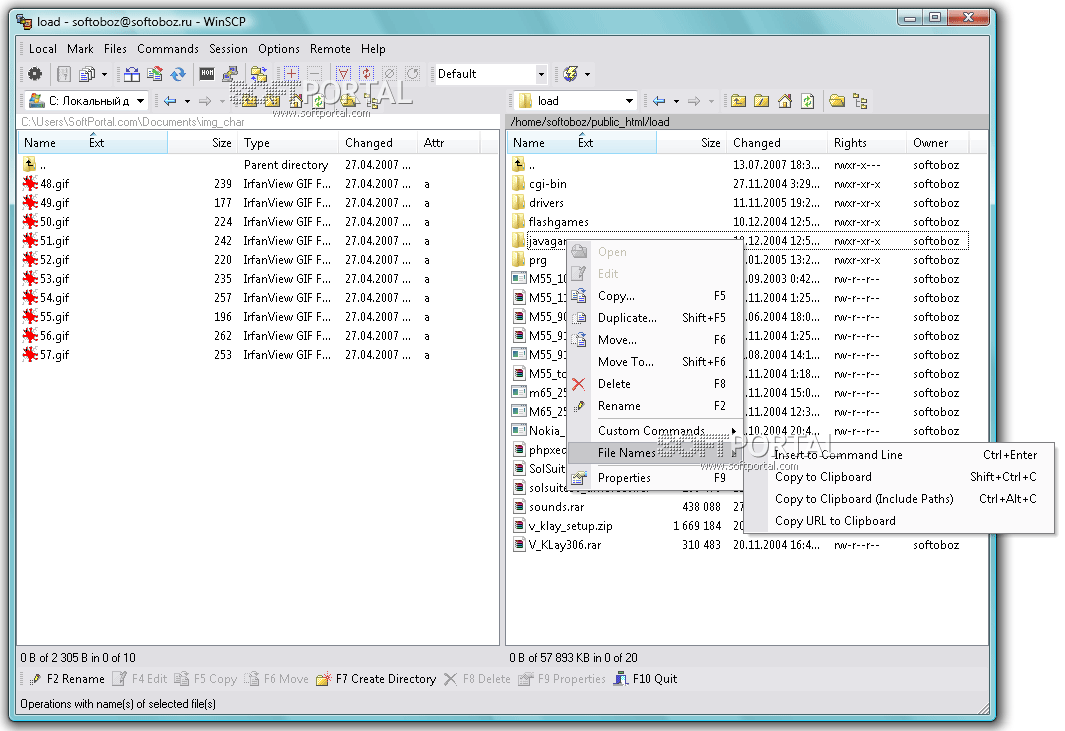Click F7 Create Directory button
The image size is (1065, 731).
377,679
